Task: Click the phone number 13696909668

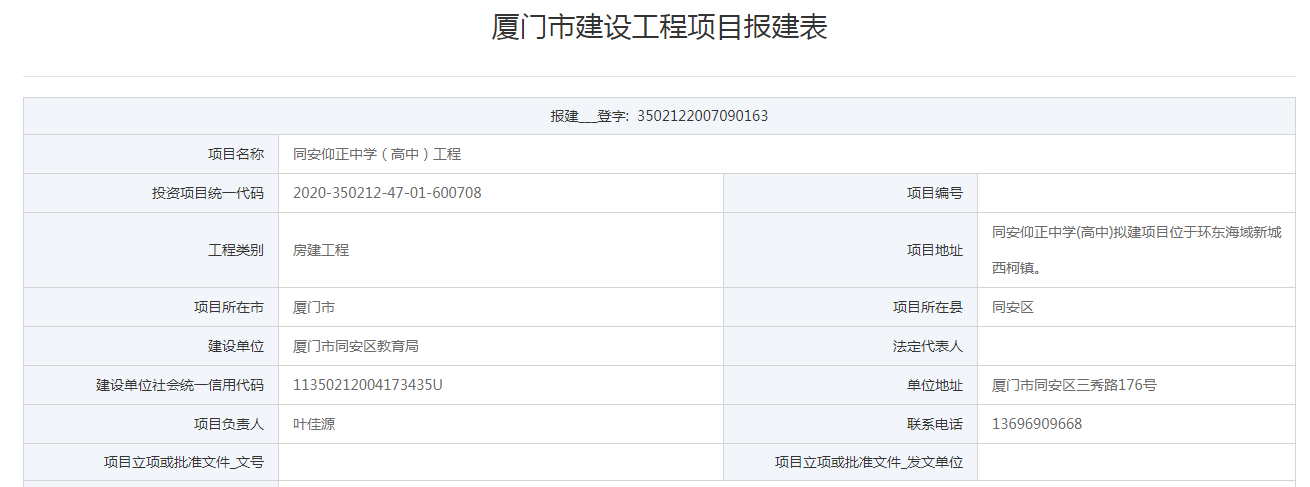Action: coord(1036,424)
